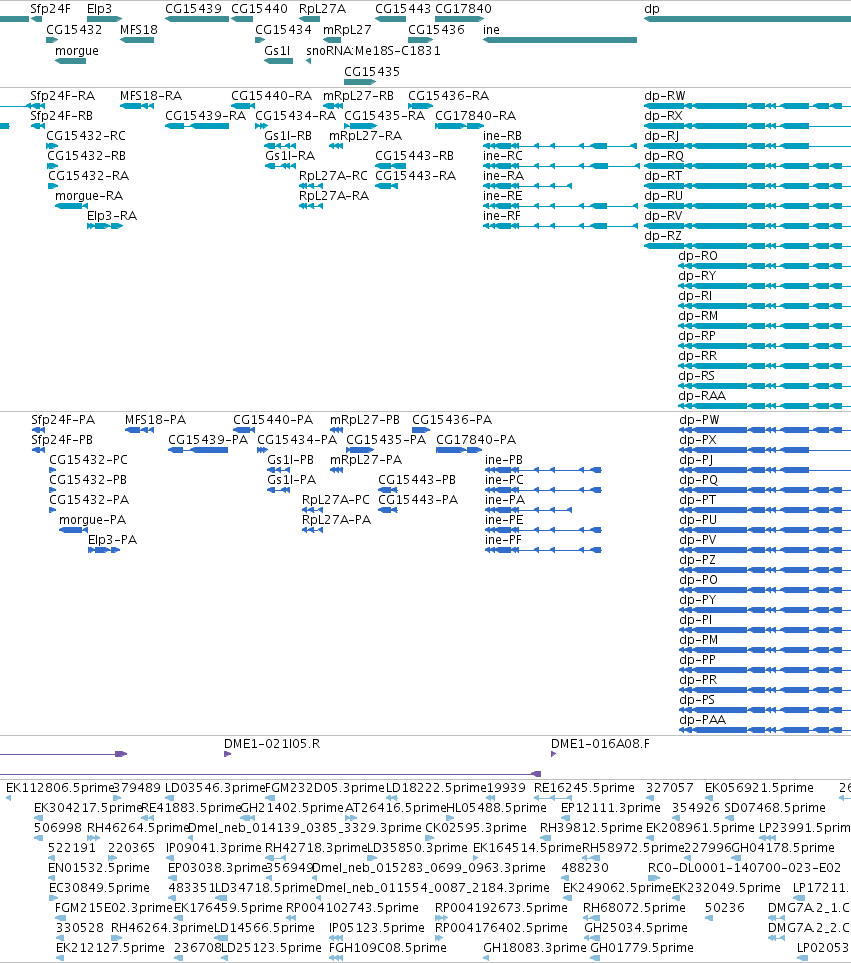The width and height of the screenshot is (851, 963).
Task: Click the morgue gene label
Action: (77, 51)
